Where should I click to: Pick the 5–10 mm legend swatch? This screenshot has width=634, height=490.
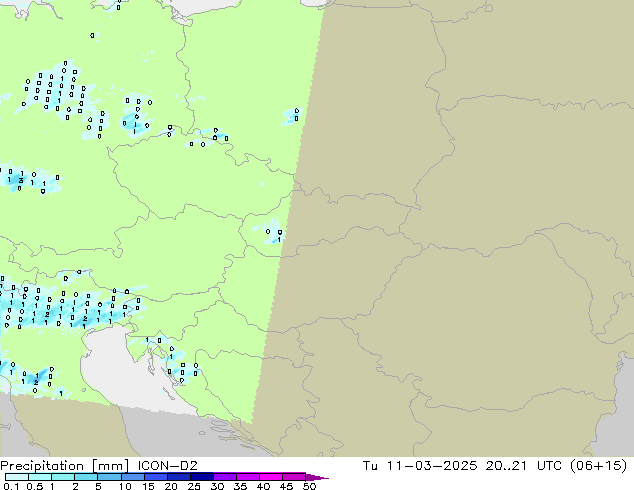[109, 477]
